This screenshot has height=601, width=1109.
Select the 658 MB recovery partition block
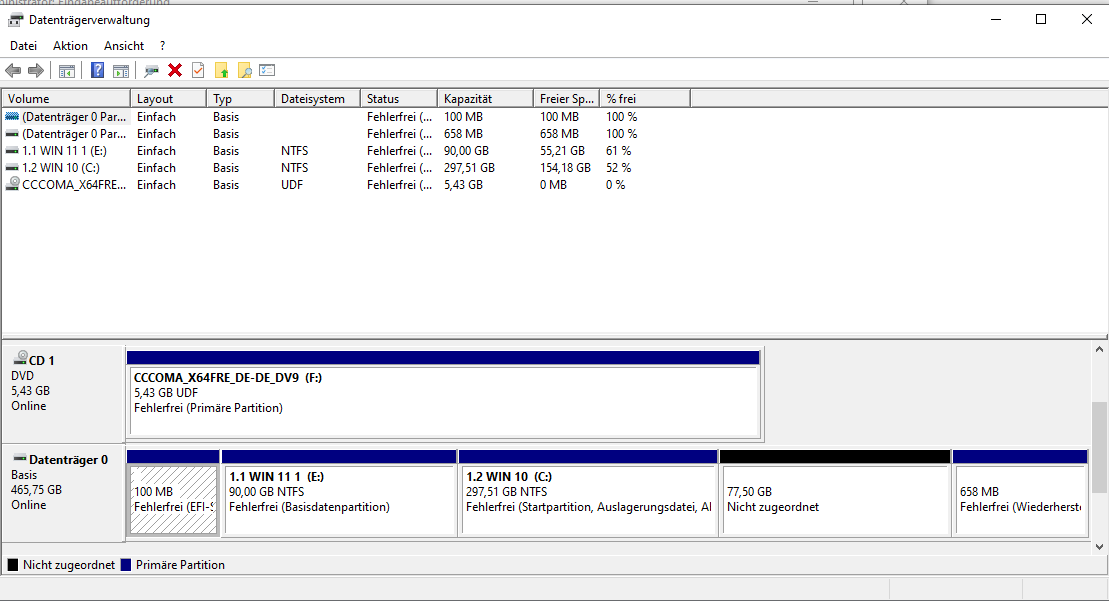click(x=1020, y=493)
